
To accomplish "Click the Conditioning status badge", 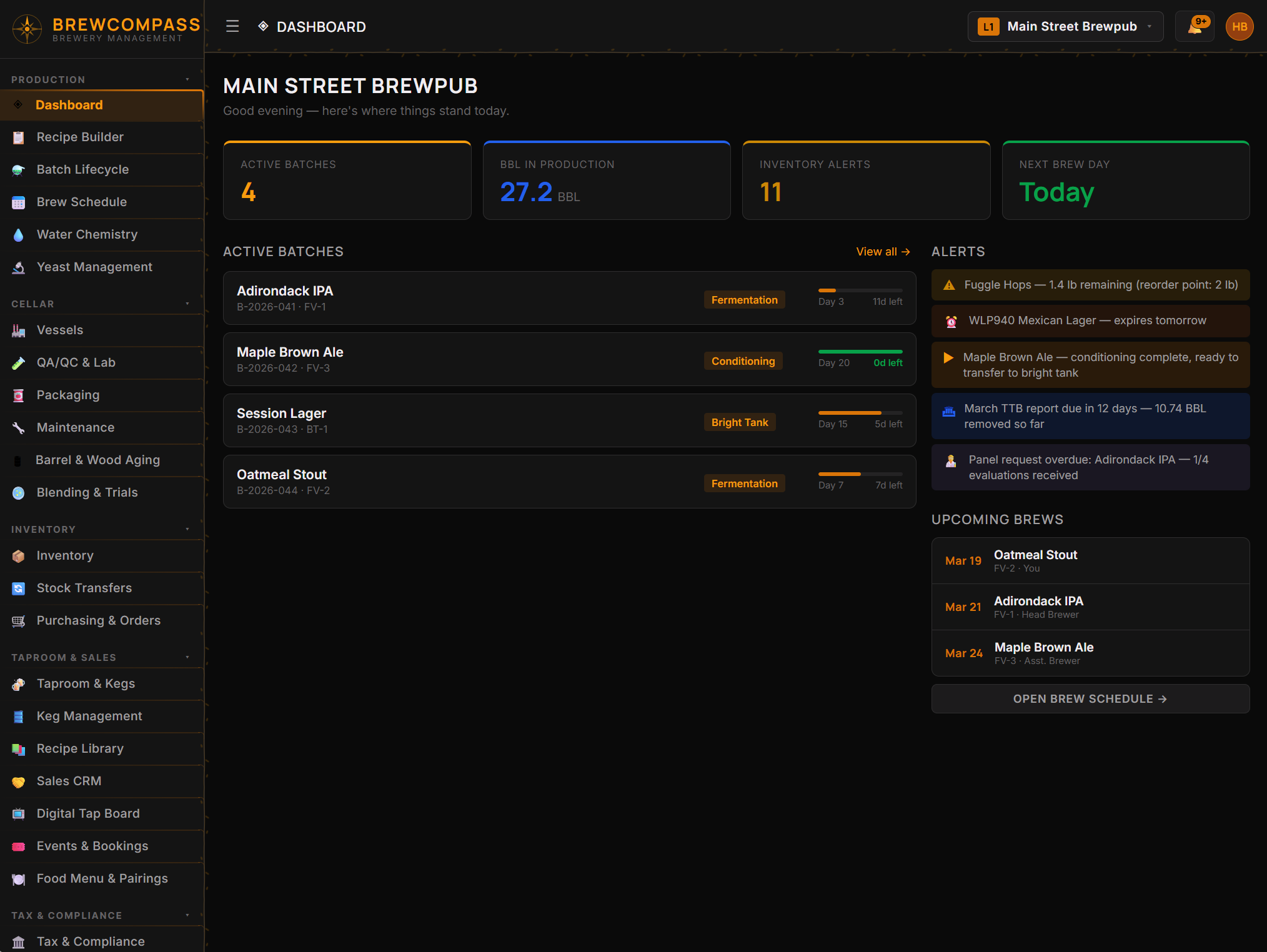I will (743, 361).
